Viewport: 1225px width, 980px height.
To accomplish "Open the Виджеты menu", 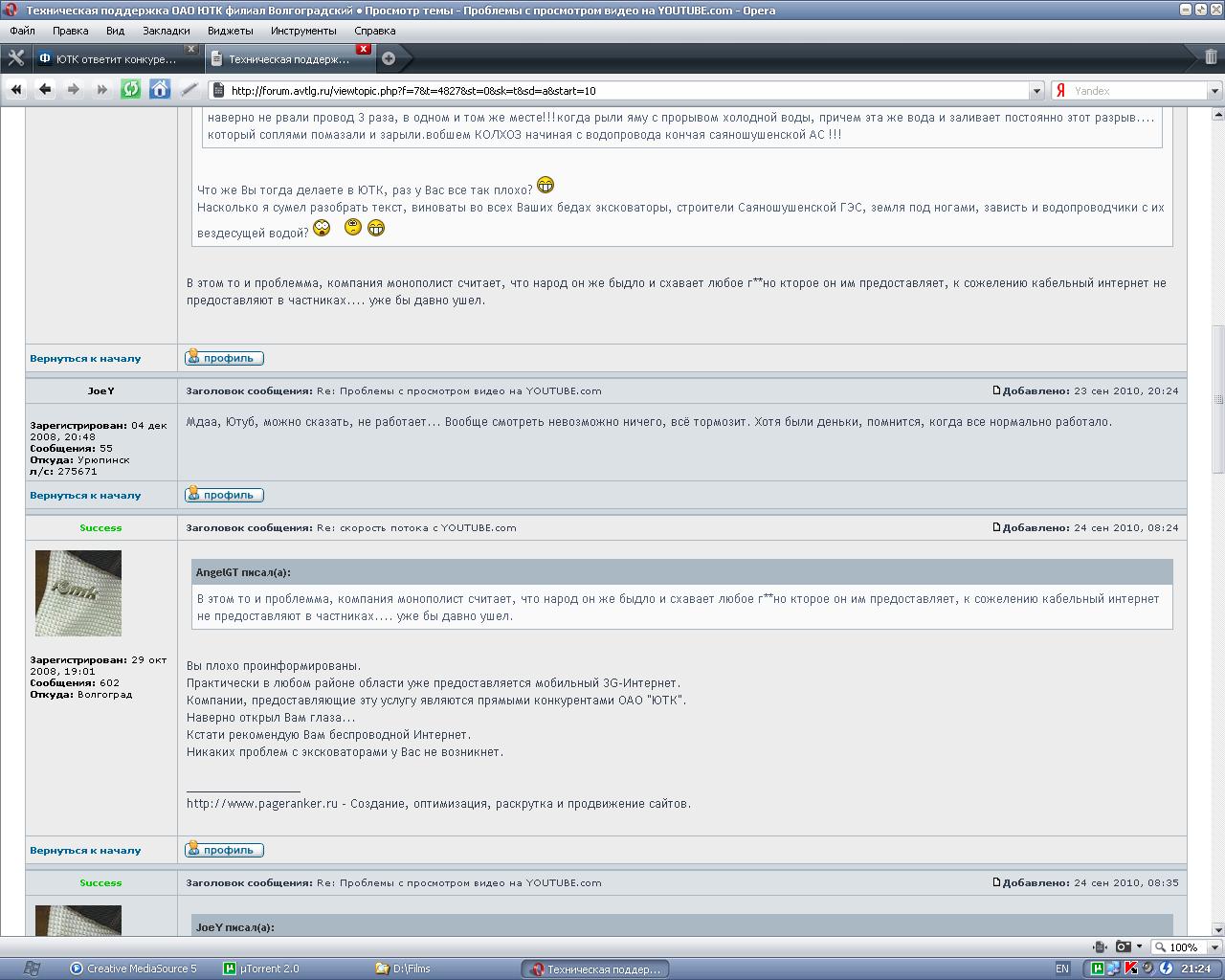I will 231,31.
